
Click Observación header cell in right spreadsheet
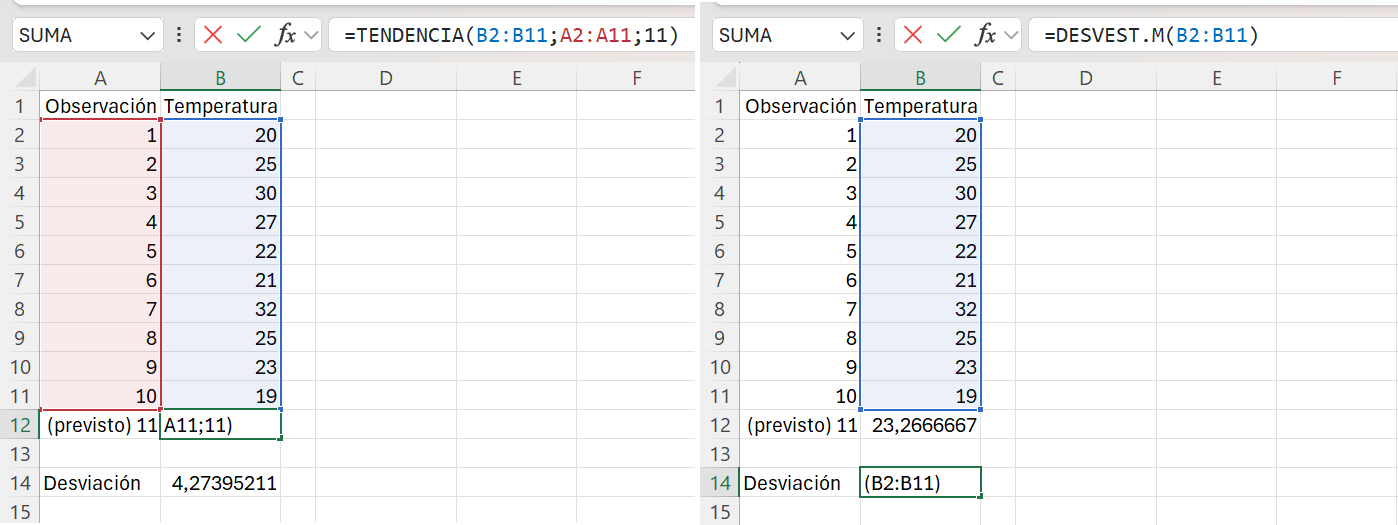point(800,106)
